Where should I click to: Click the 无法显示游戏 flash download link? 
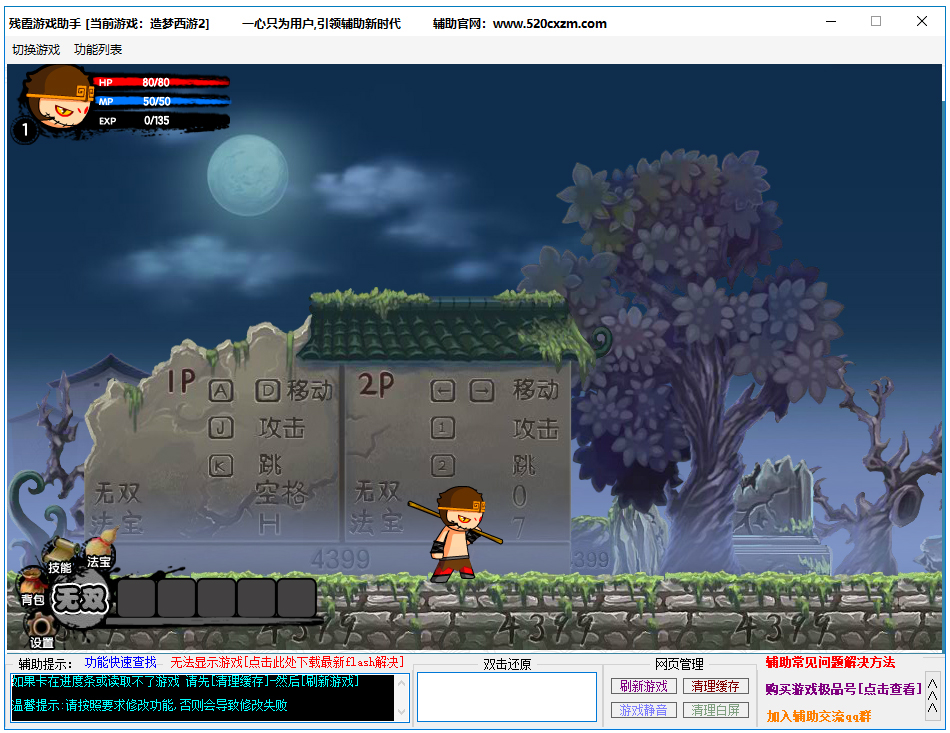287,662
